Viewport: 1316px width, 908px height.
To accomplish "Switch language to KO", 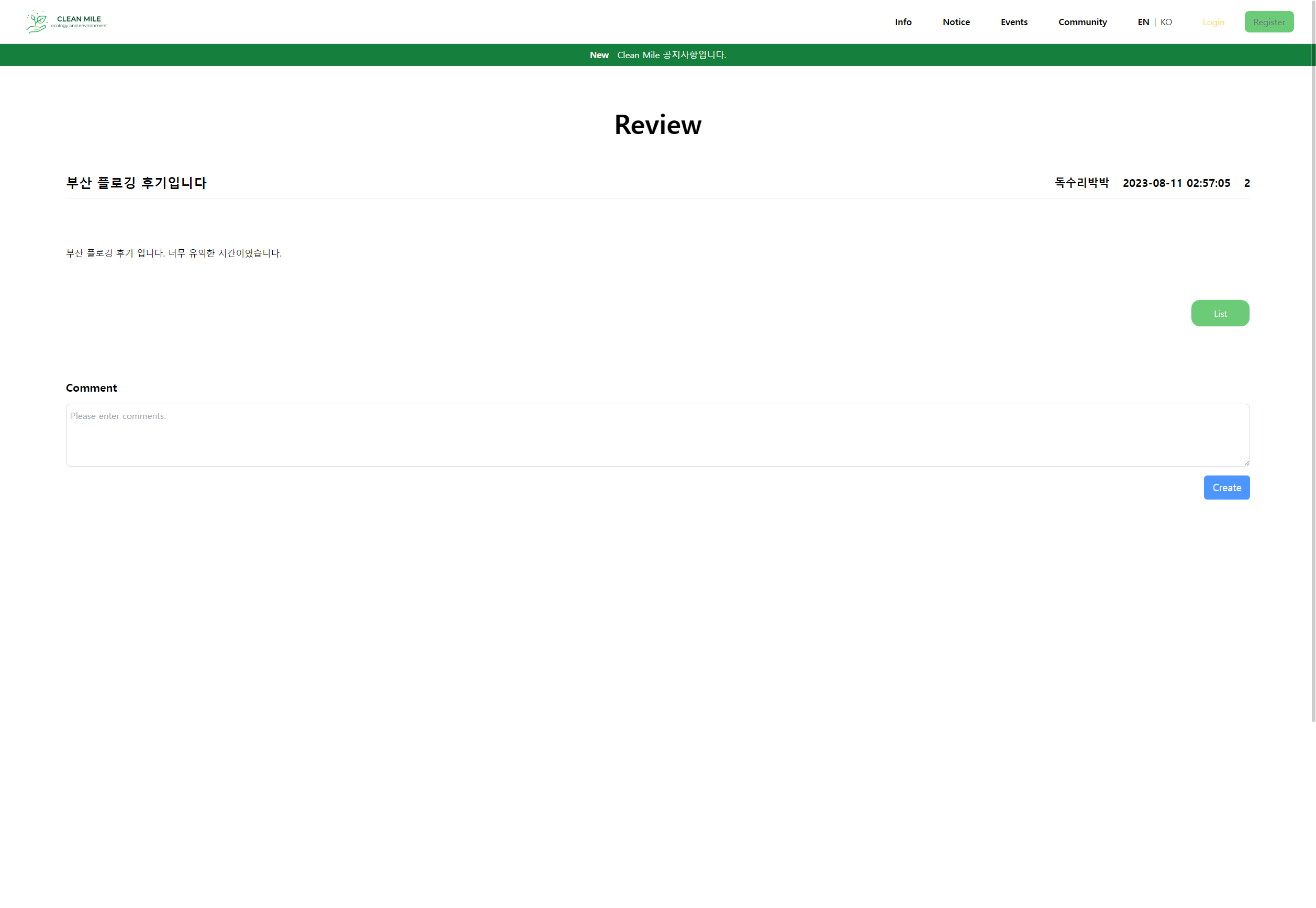I will 1166,21.
